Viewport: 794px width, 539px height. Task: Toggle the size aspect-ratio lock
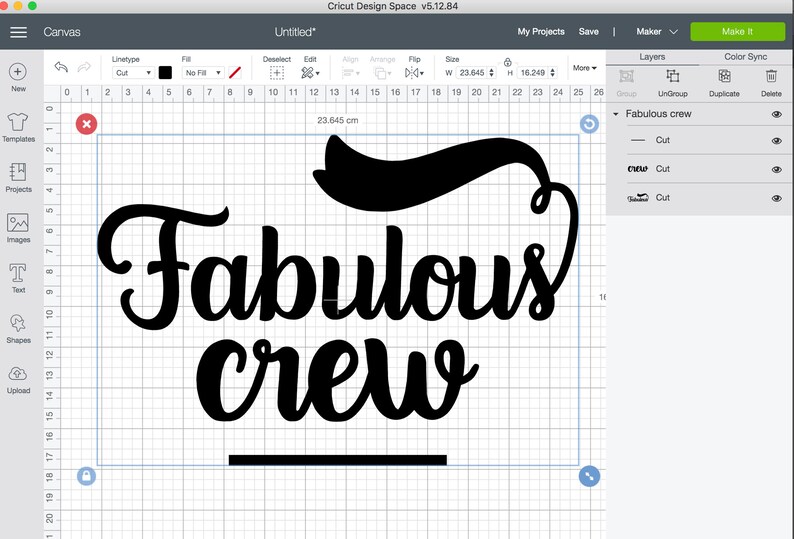[507, 62]
